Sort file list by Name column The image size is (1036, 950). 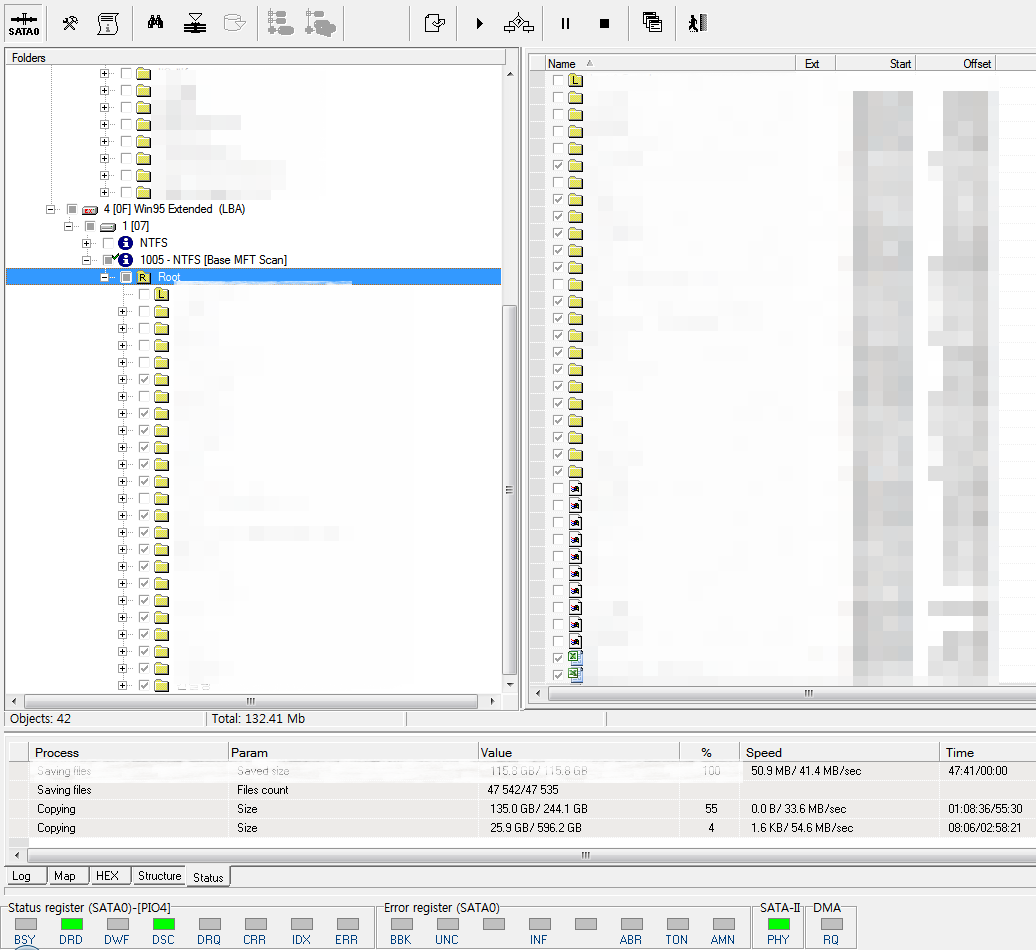coord(670,64)
